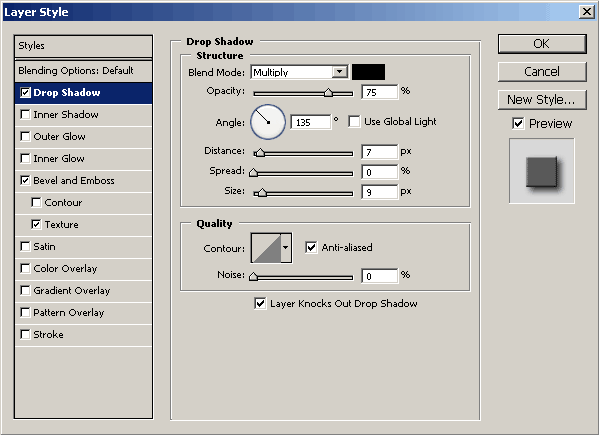Click the style preview square
The height and width of the screenshot is (435, 599).
tap(542, 171)
